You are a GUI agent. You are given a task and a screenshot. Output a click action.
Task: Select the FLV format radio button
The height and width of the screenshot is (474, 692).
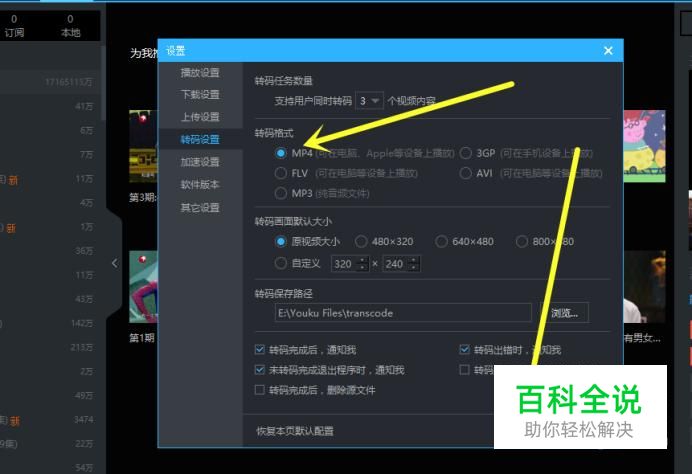(281, 173)
